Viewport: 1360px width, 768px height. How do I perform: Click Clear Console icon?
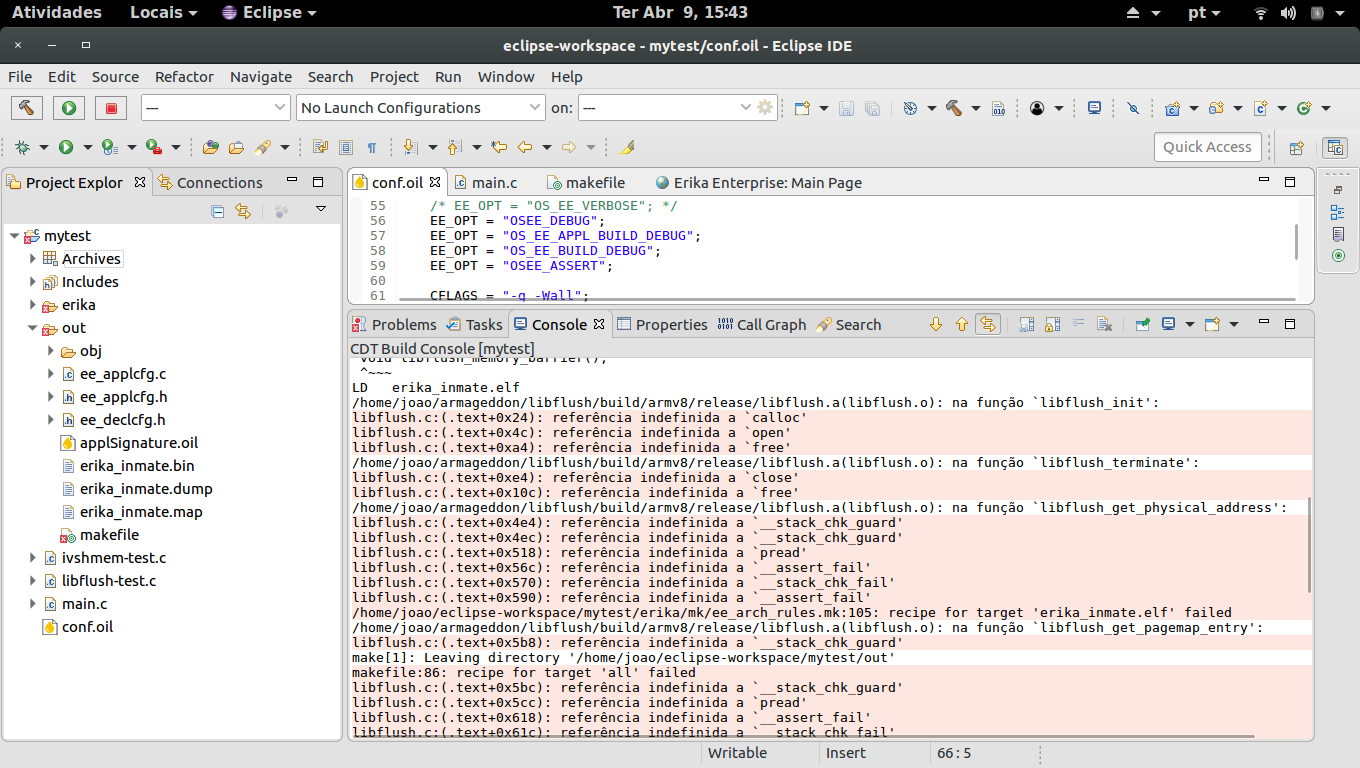(x=1104, y=324)
